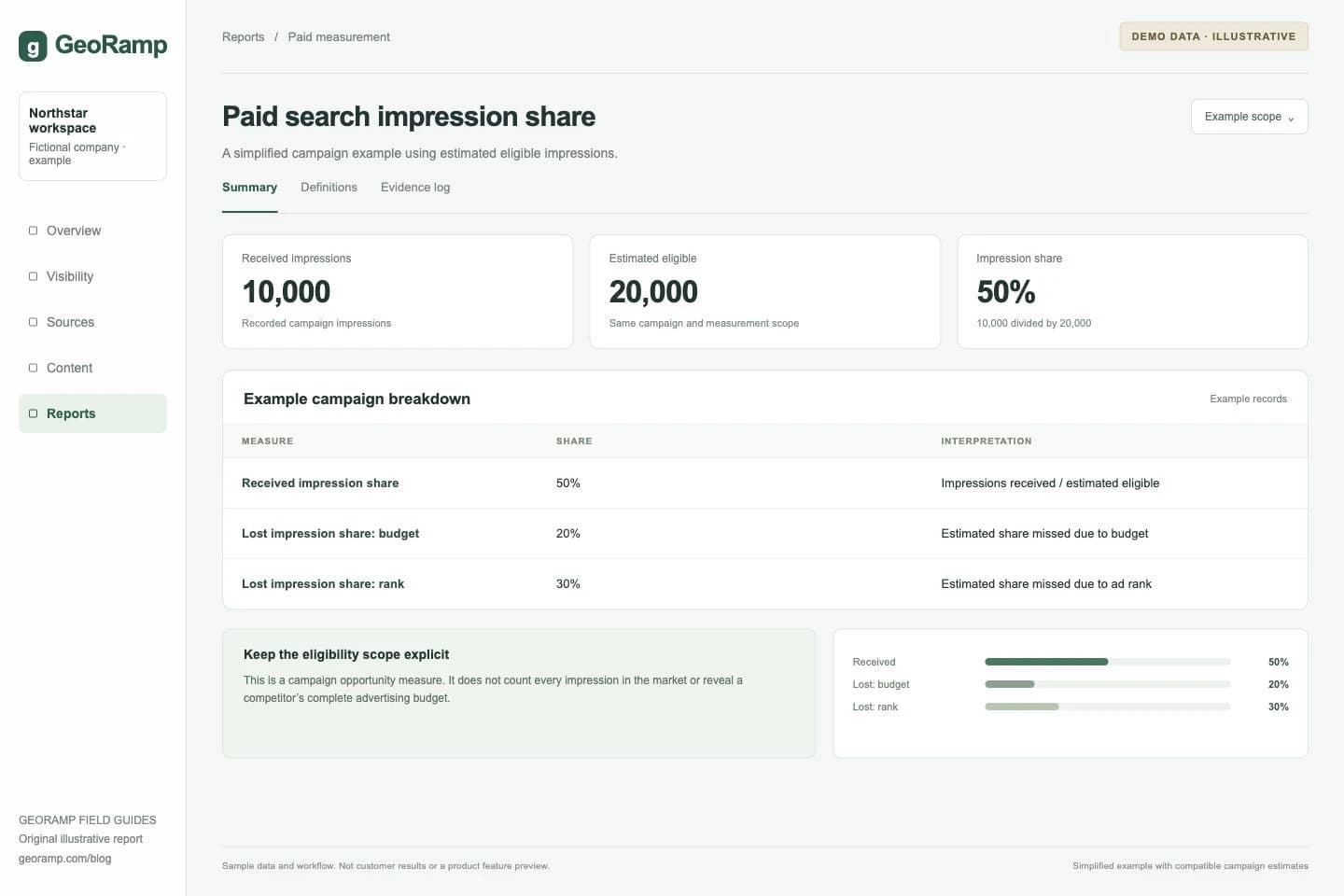
Task: Click "Estimated share missed due to budget"
Action: [x=1044, y=534]
